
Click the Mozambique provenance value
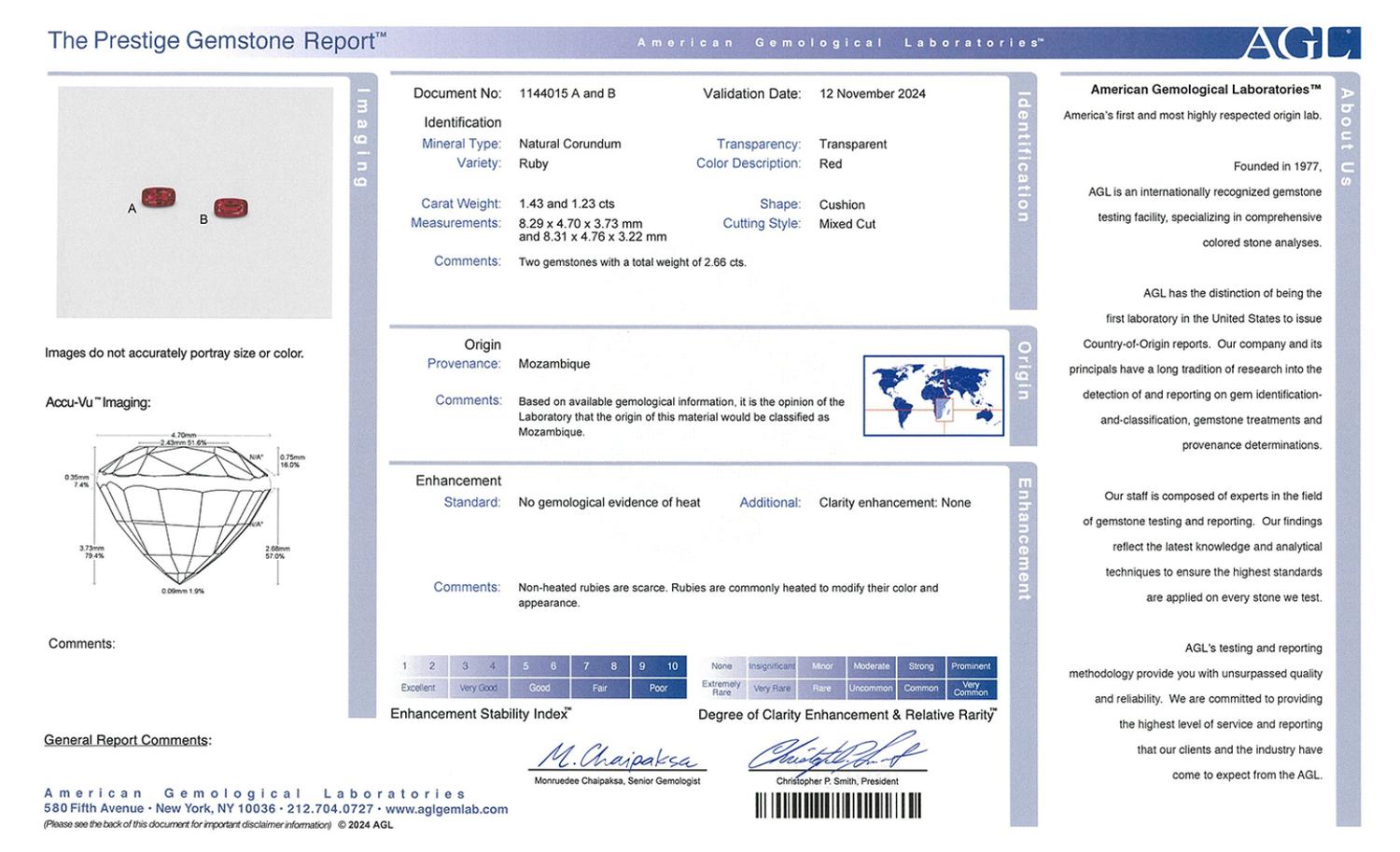[x=554, y=364]
